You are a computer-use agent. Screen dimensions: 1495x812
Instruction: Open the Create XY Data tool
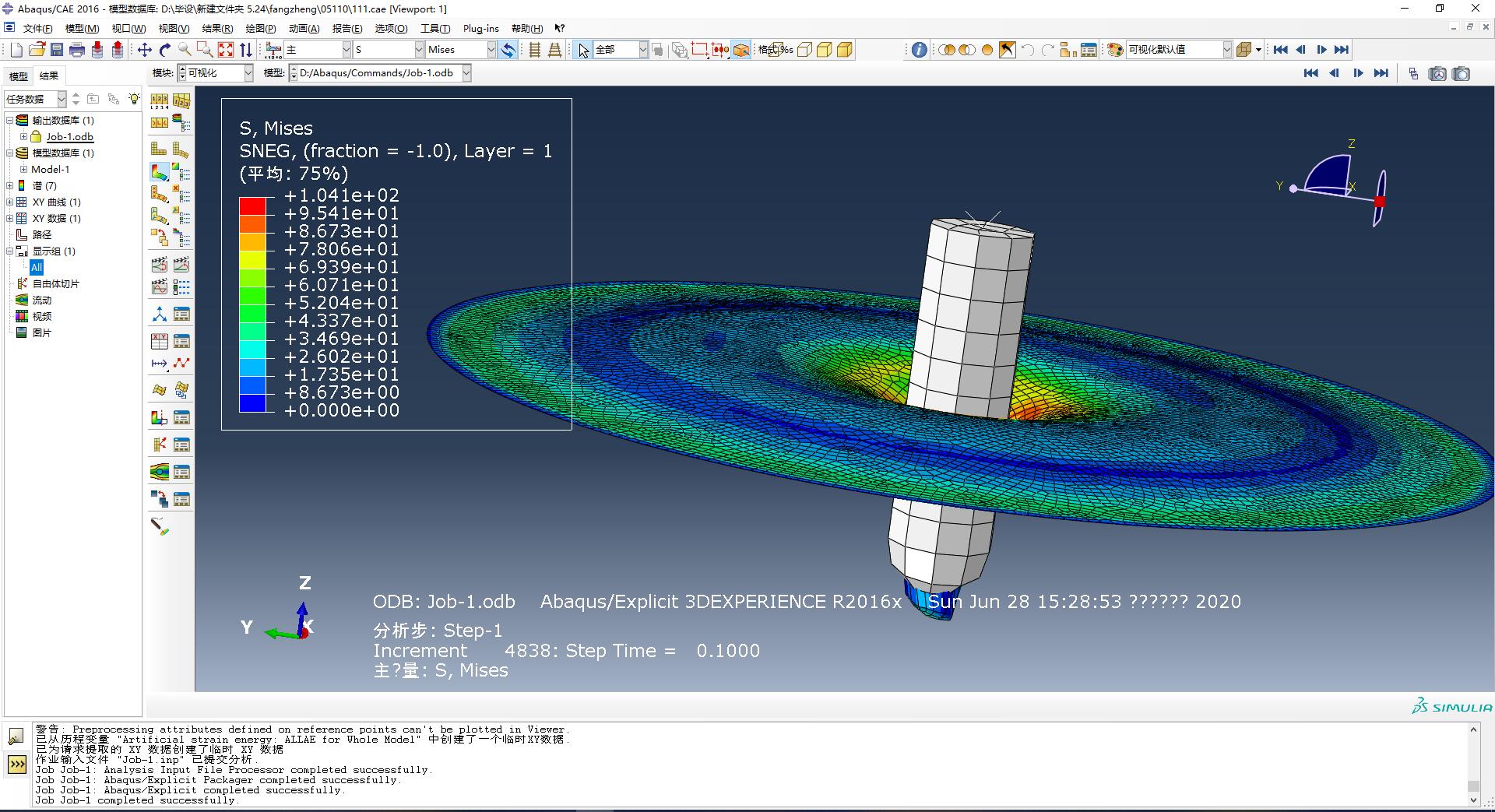coord(159,342)
